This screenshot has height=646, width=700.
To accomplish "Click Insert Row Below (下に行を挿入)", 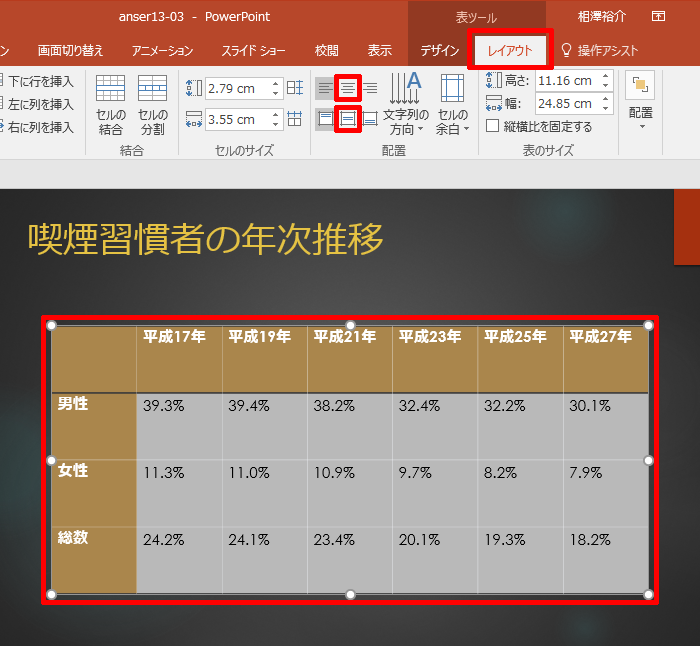I will pyautogui.click(x=38, y=81).
